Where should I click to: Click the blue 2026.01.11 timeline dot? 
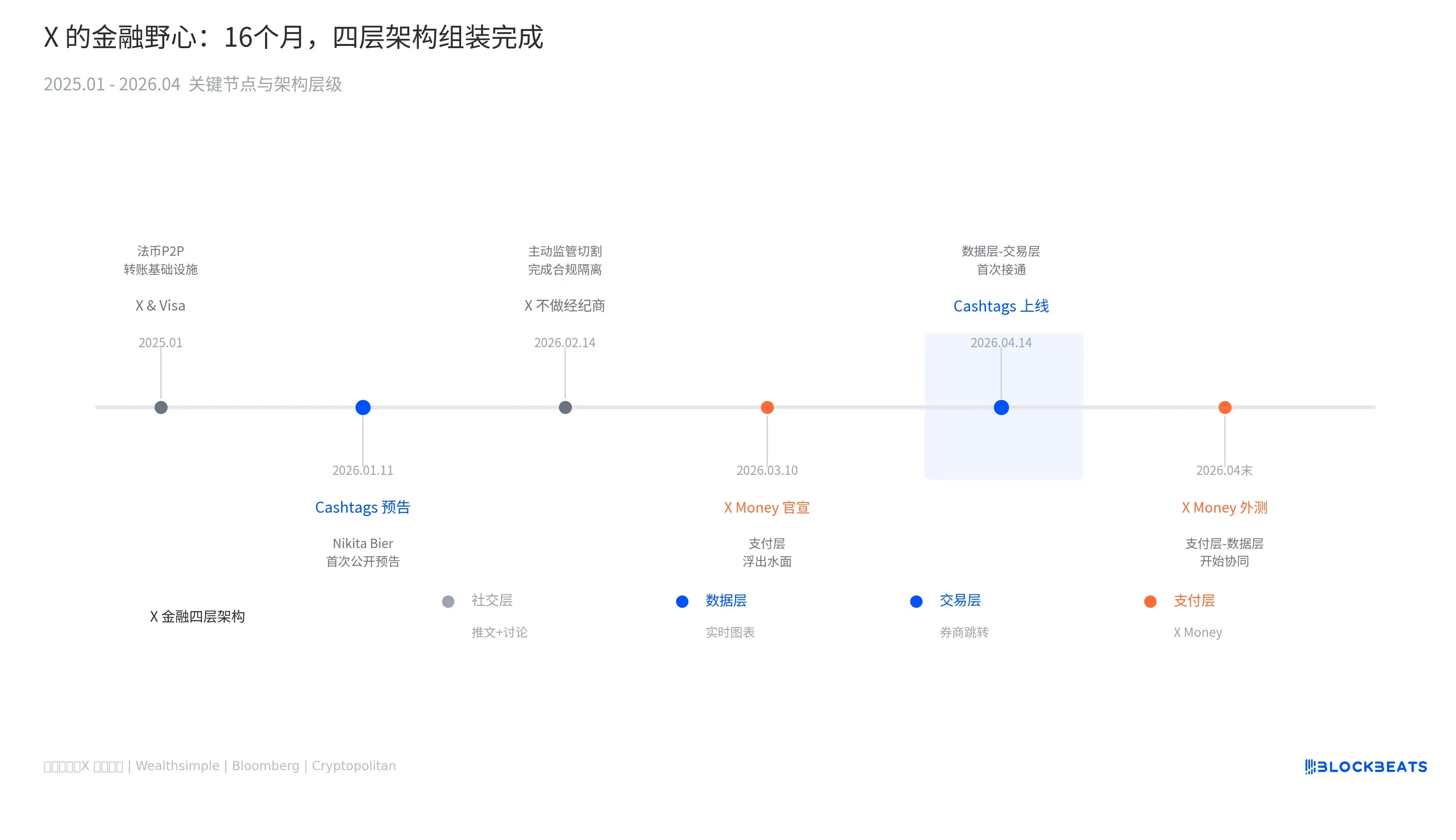pos(363,407)
